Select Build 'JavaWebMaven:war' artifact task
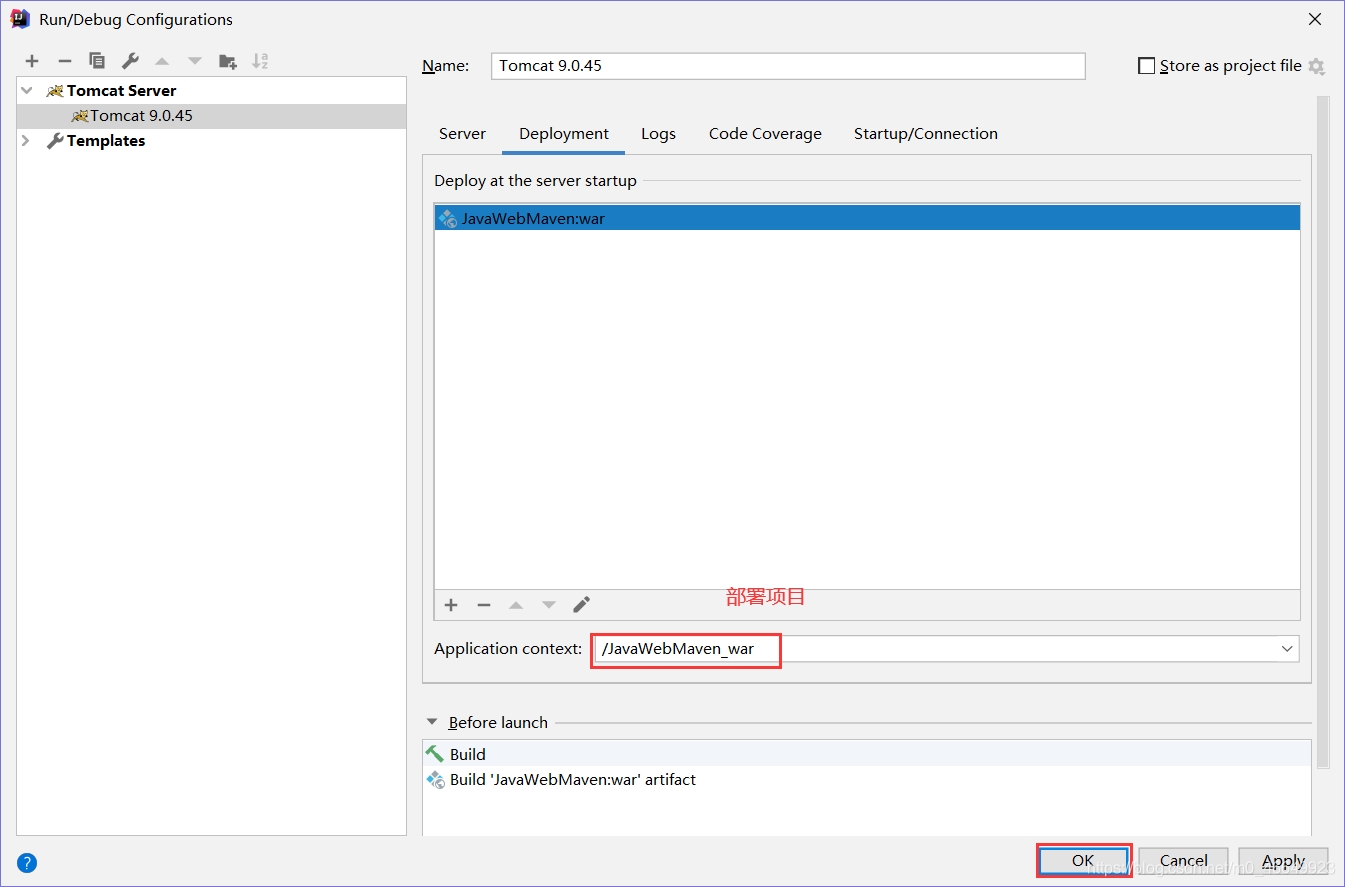 (867, 779)
